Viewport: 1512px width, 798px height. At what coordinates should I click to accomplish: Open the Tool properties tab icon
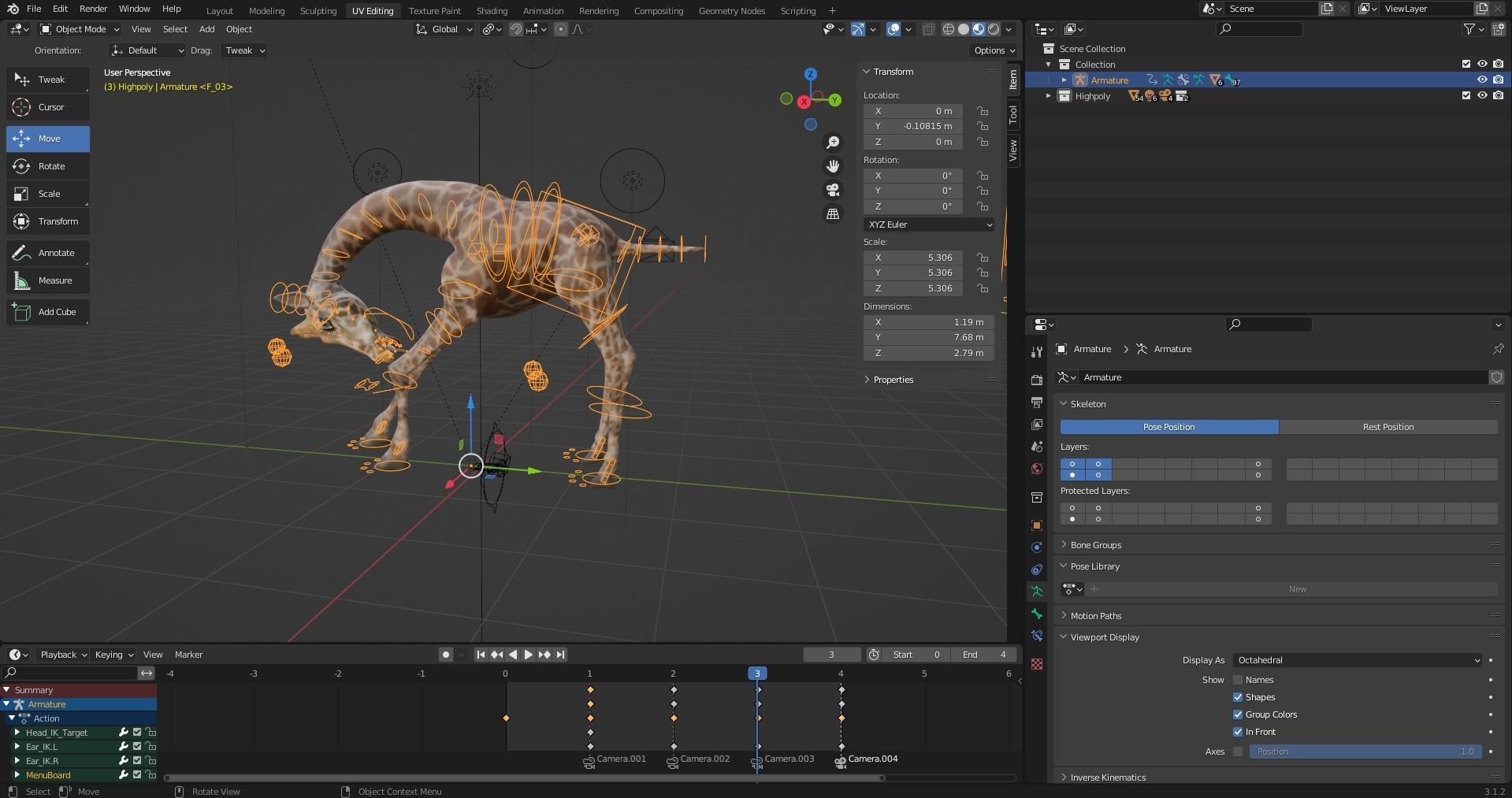coord(1037,352)
